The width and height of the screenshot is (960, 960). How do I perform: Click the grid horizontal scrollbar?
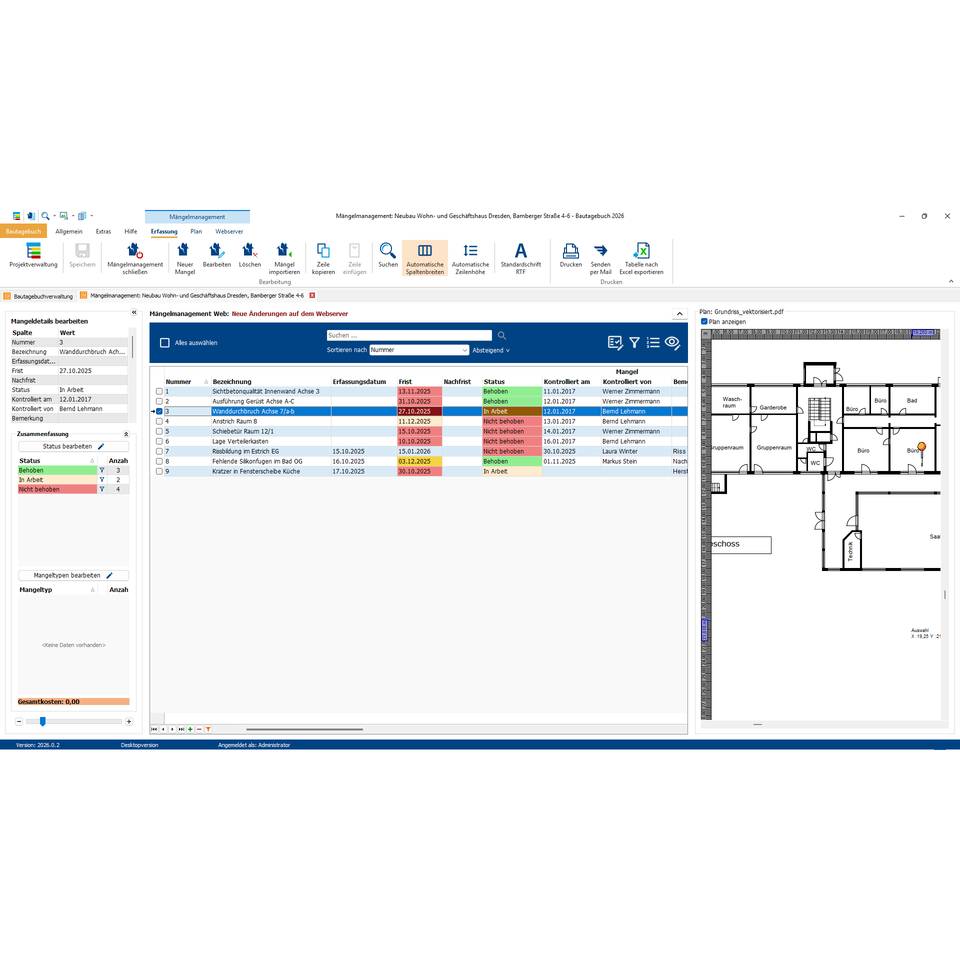click(304, 729)
